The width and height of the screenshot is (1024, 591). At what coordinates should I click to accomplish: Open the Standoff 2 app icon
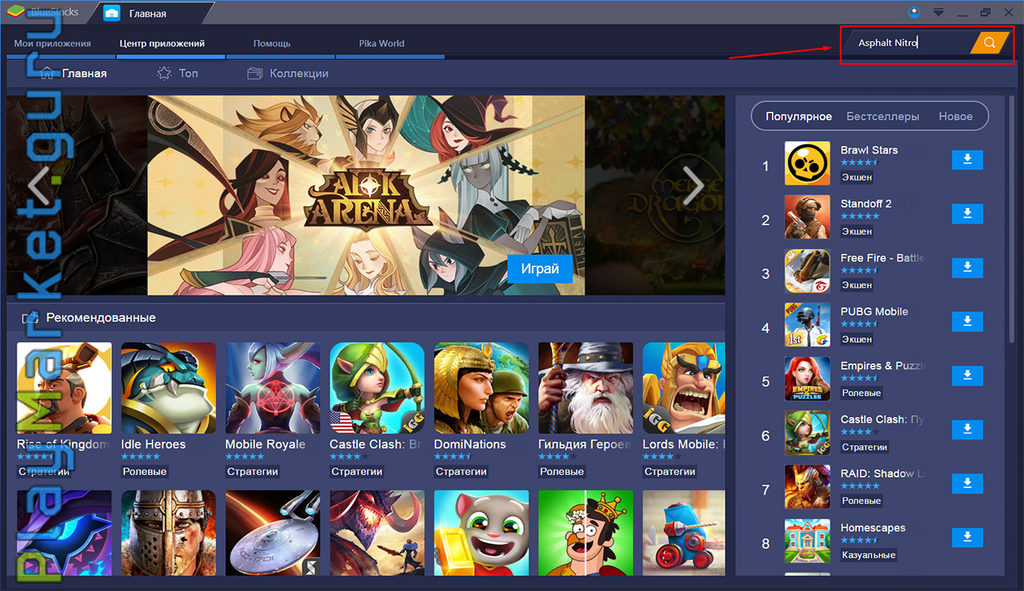(807, 217)
